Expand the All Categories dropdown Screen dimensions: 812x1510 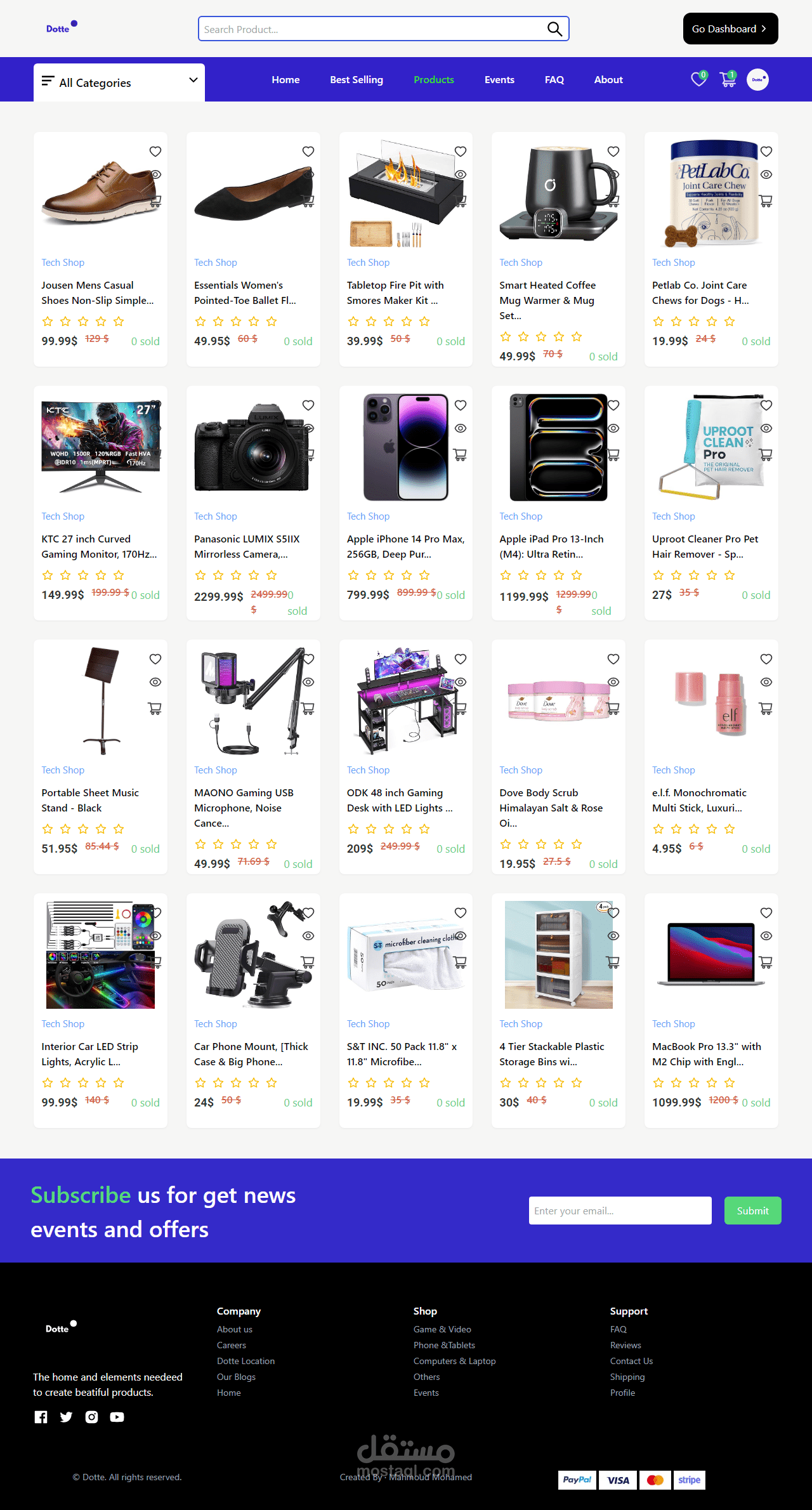pyautogui.click(x=119, y=82)
